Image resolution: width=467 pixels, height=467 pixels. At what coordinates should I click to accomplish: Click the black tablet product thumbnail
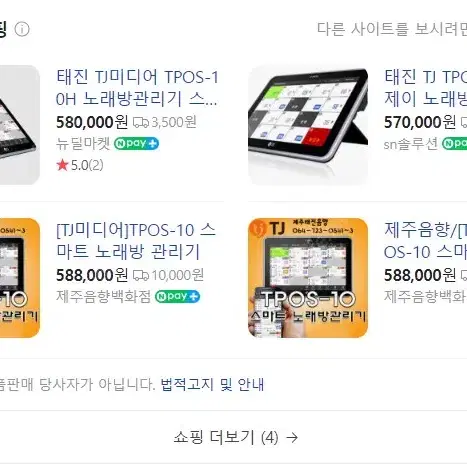point(308,125)
